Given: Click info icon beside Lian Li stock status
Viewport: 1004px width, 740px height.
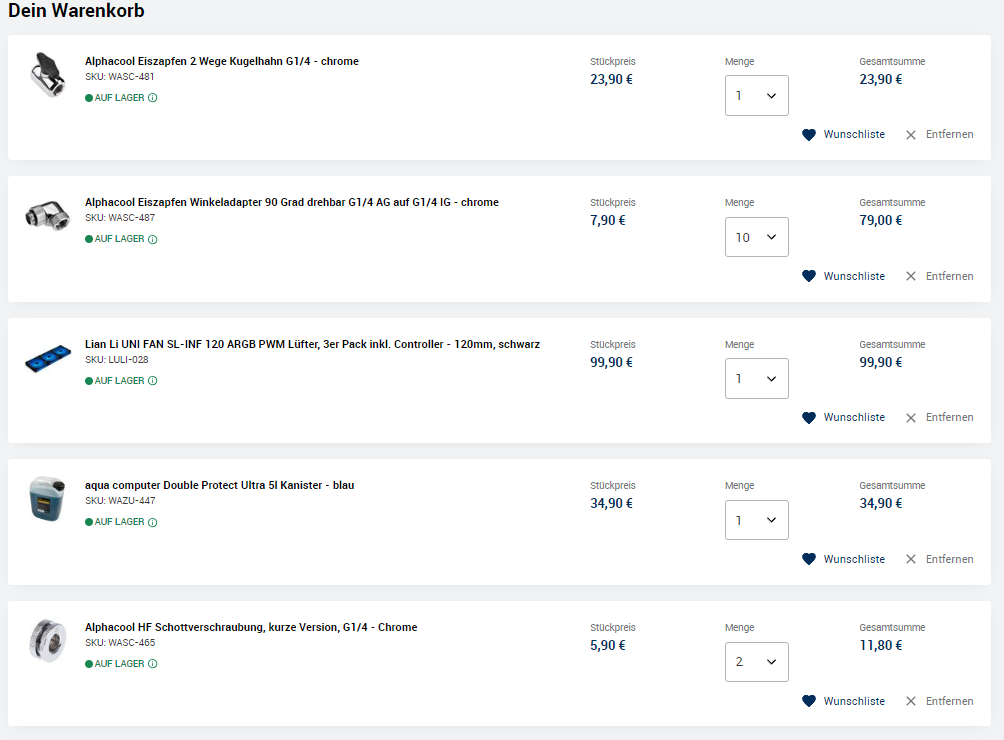Looking at the screenshot, I should 153,381.
